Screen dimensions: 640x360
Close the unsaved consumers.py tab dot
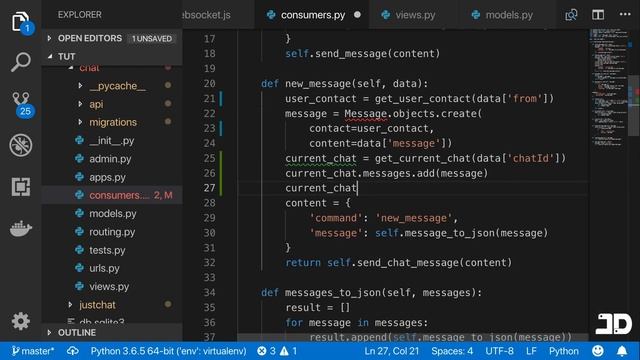click(357, 15)
